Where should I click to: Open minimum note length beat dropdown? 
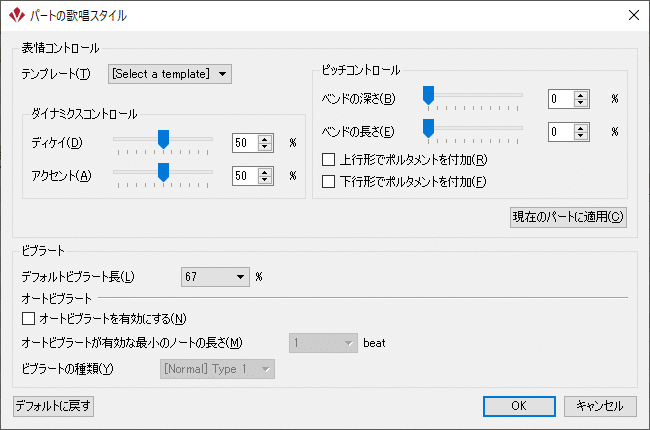323,343
